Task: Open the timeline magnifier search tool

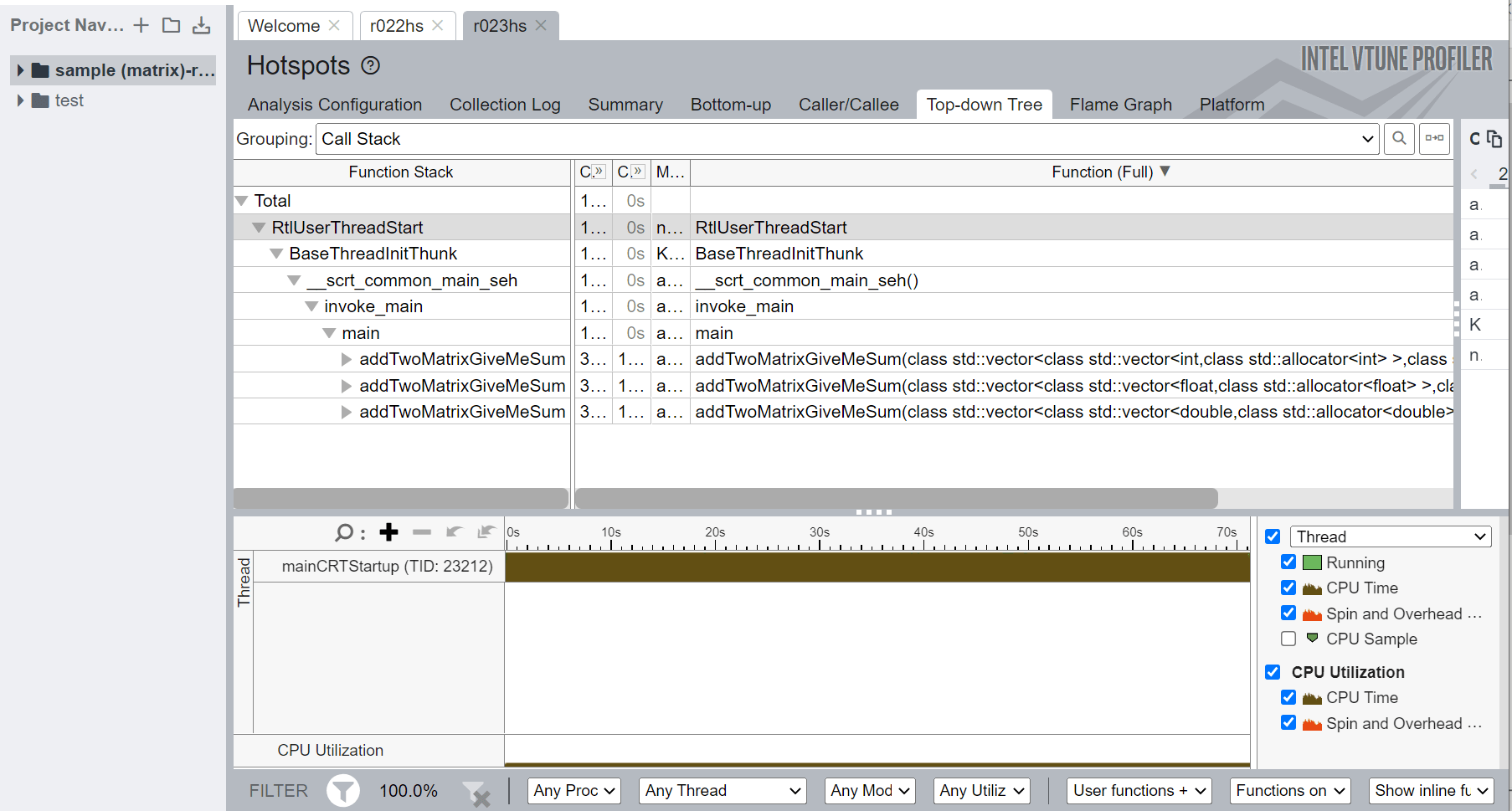Action: coord(343,532)
